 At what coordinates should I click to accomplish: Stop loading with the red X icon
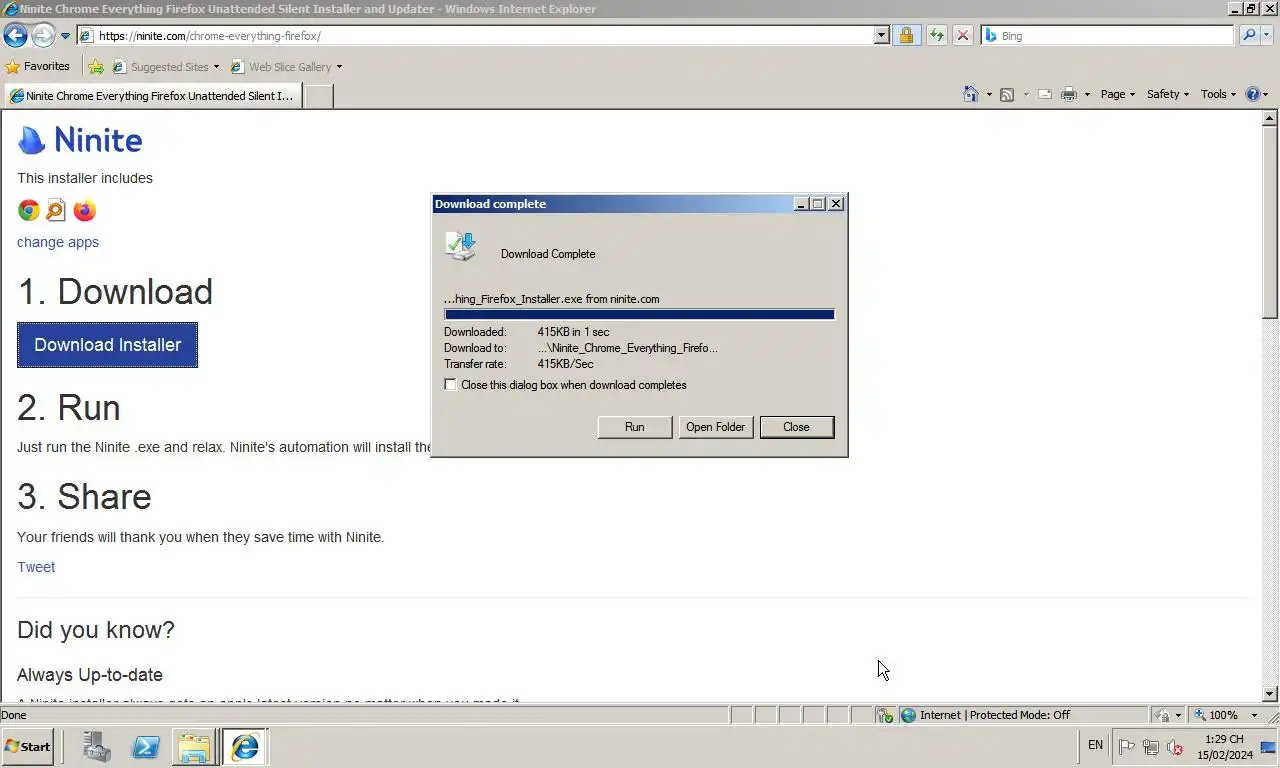[963, 36]
